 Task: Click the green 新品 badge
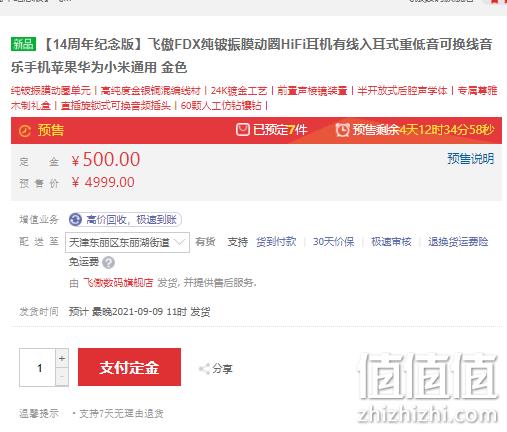point(23,44)
